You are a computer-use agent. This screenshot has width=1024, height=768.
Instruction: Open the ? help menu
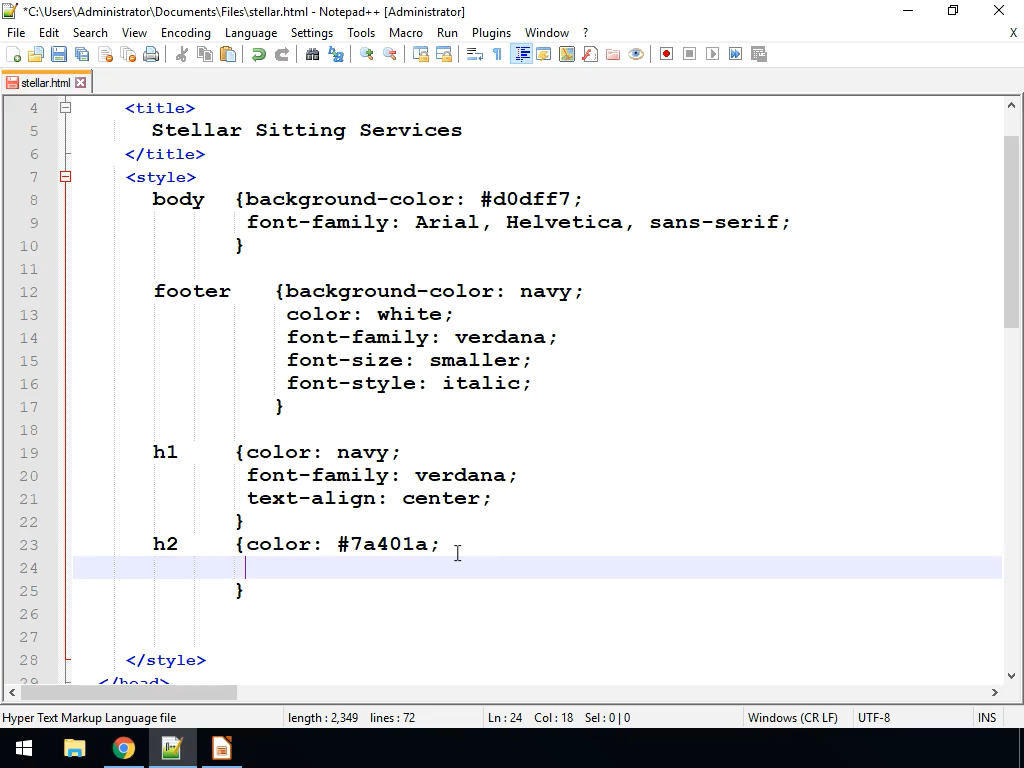click(585, 33)
